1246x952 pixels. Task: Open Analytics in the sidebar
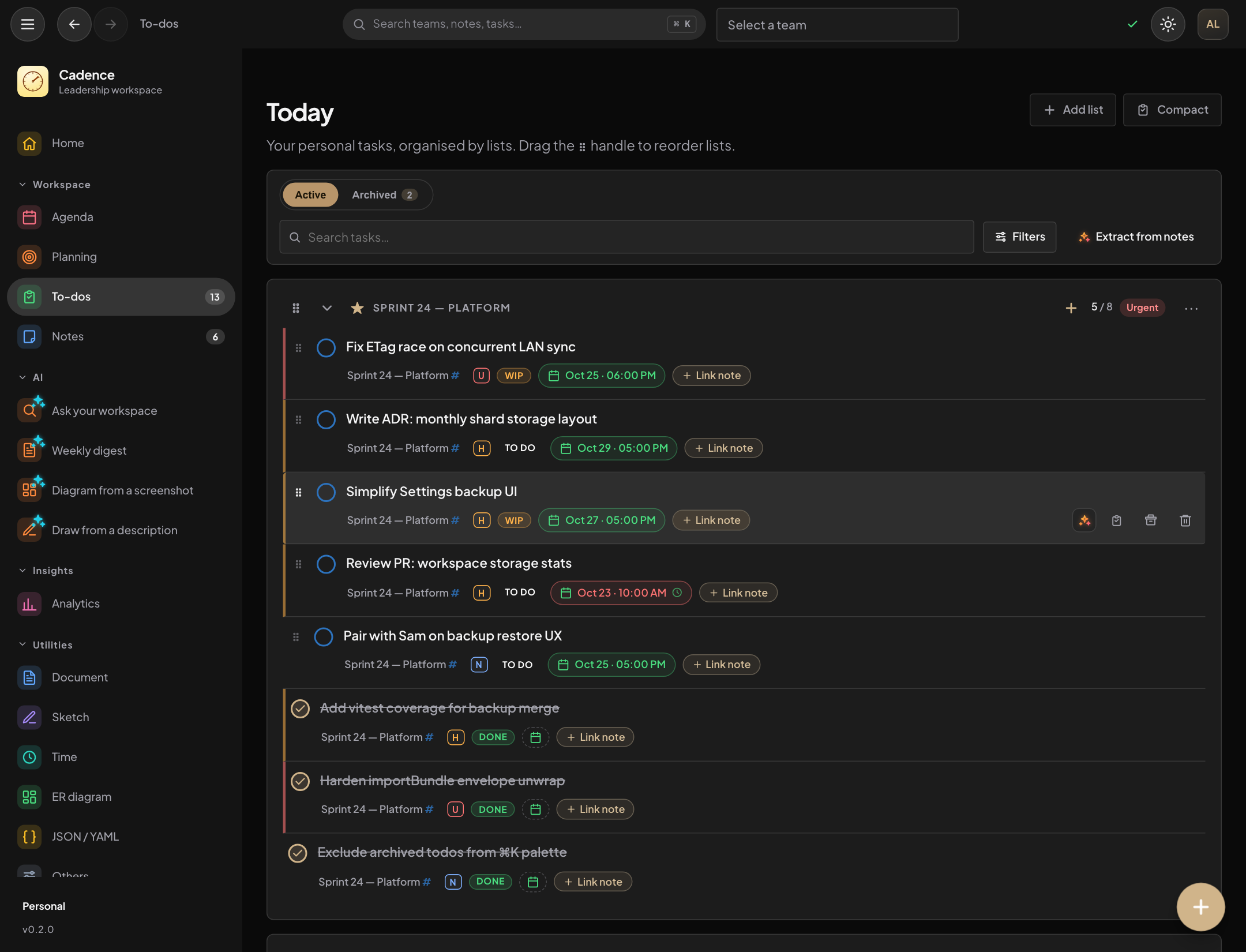point(121,604)
